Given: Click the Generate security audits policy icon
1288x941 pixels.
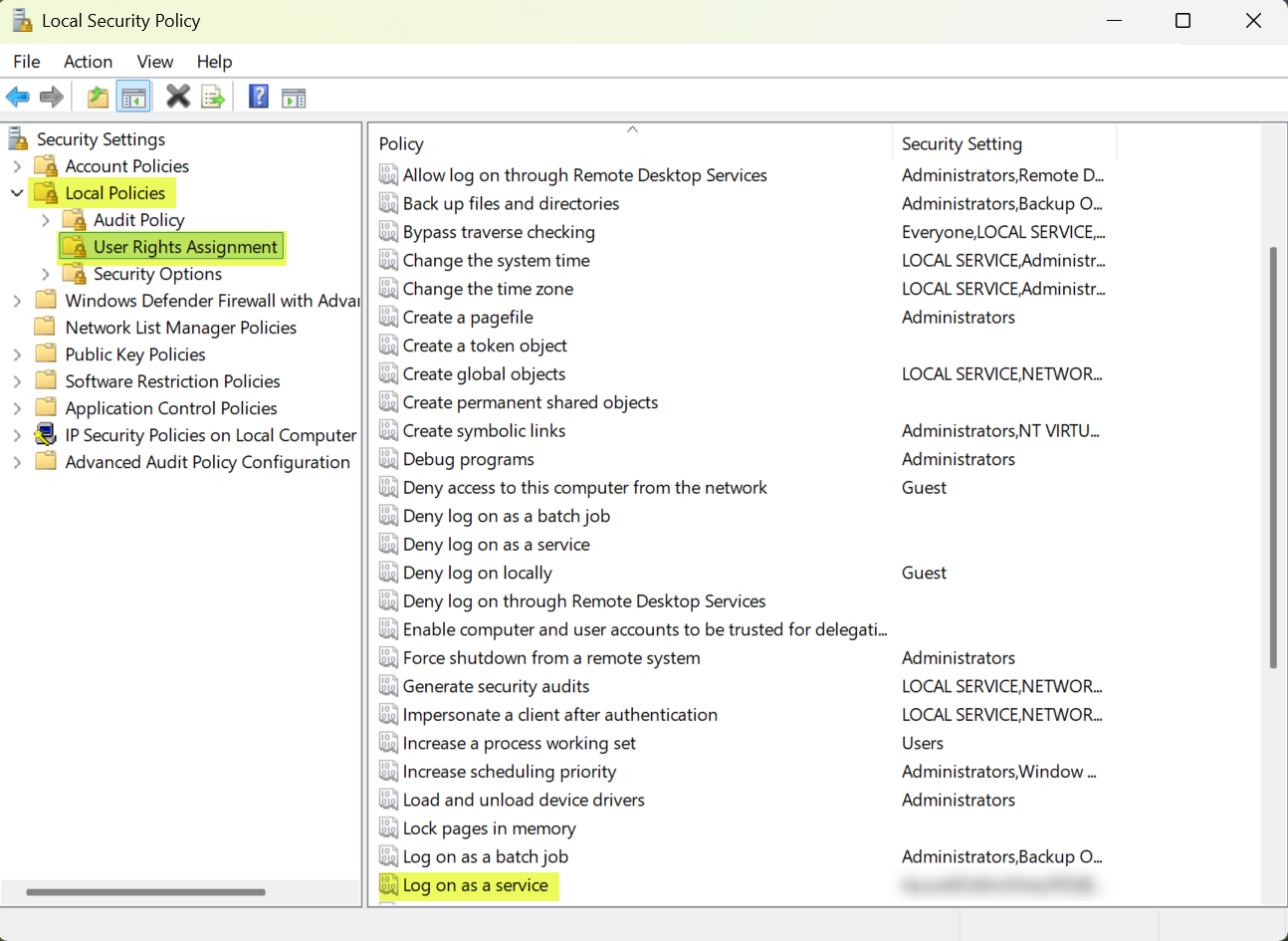Looking at the screenshot, I should 388,686.
